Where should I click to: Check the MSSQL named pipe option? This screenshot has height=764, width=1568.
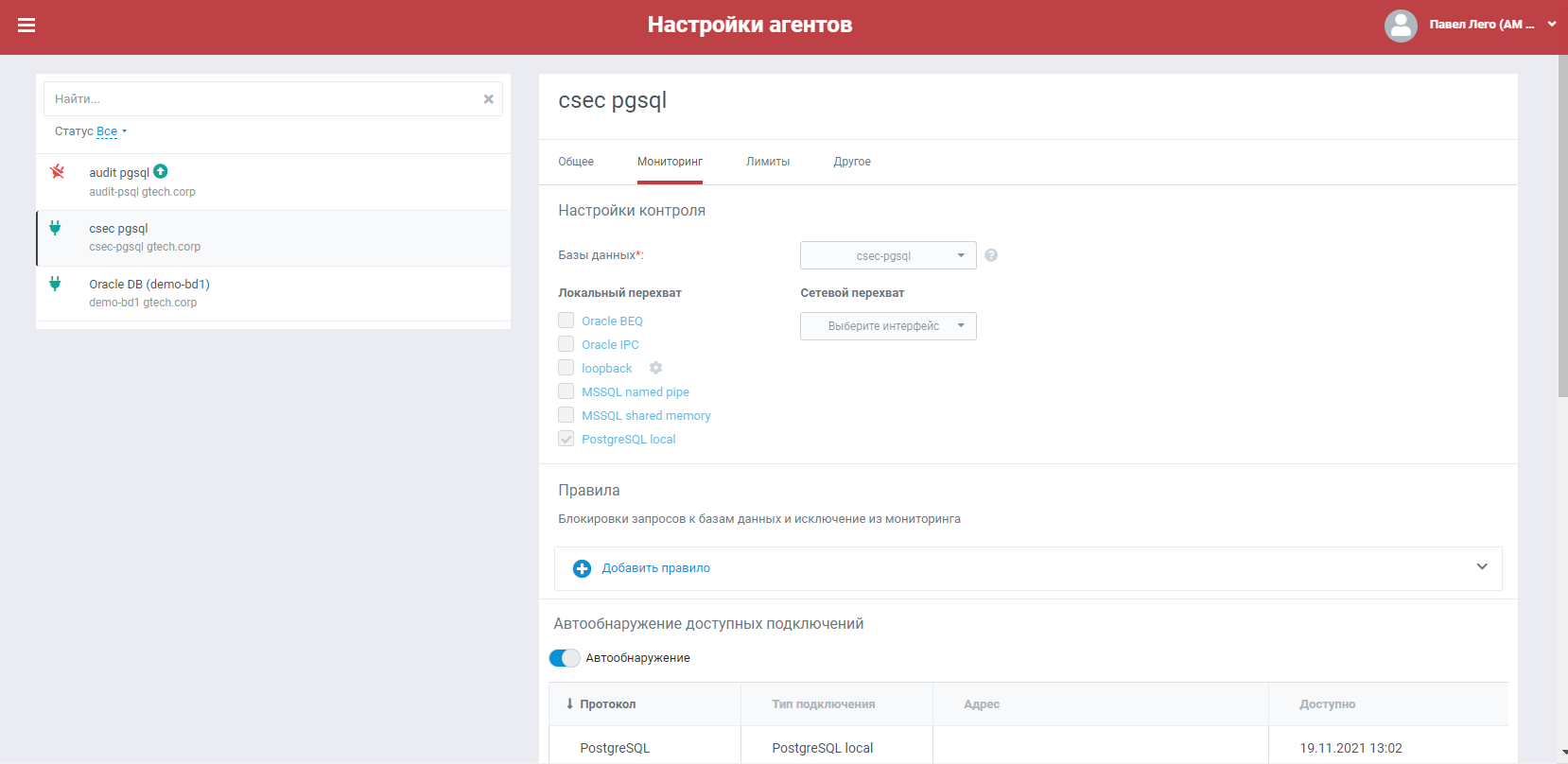pyautogui.click(x=566, y=391)
